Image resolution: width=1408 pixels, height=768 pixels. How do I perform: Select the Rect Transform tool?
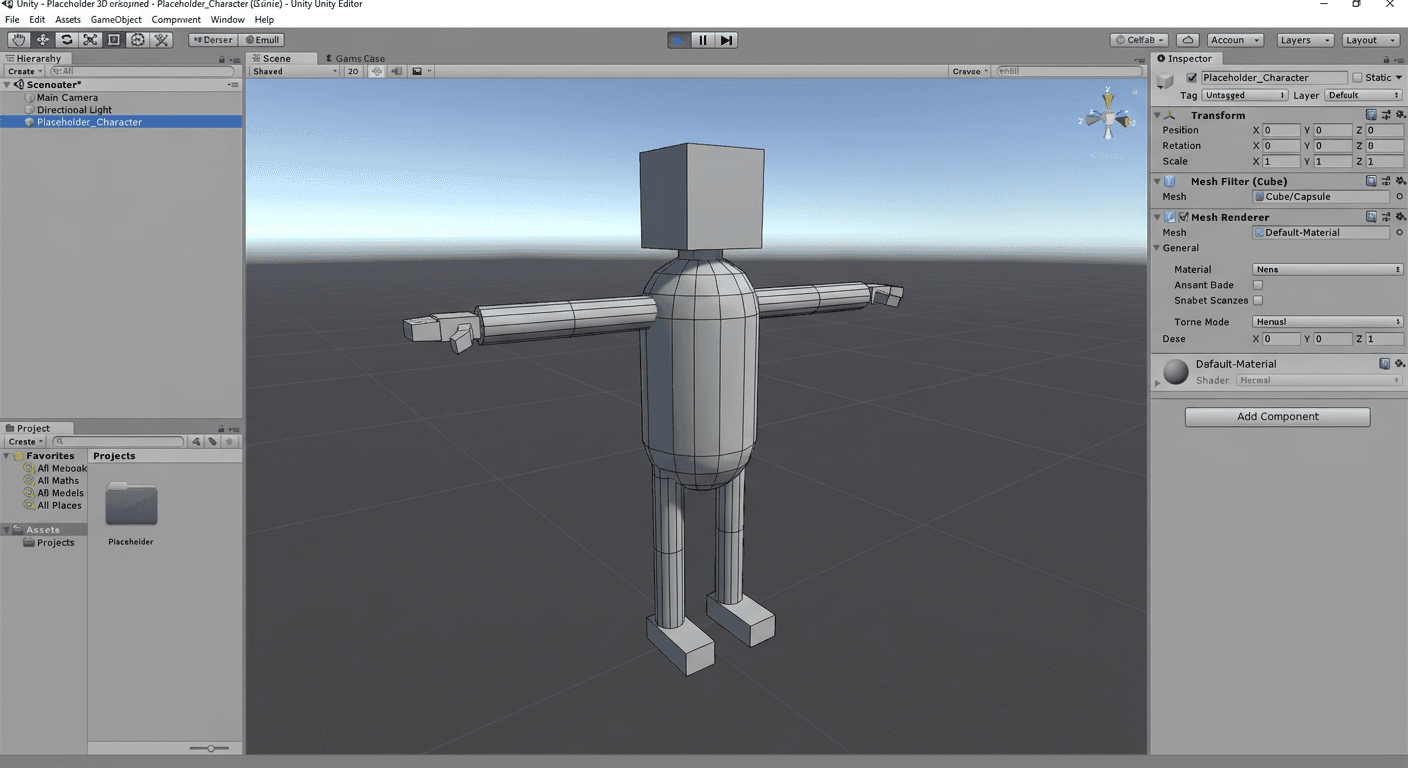113,39
